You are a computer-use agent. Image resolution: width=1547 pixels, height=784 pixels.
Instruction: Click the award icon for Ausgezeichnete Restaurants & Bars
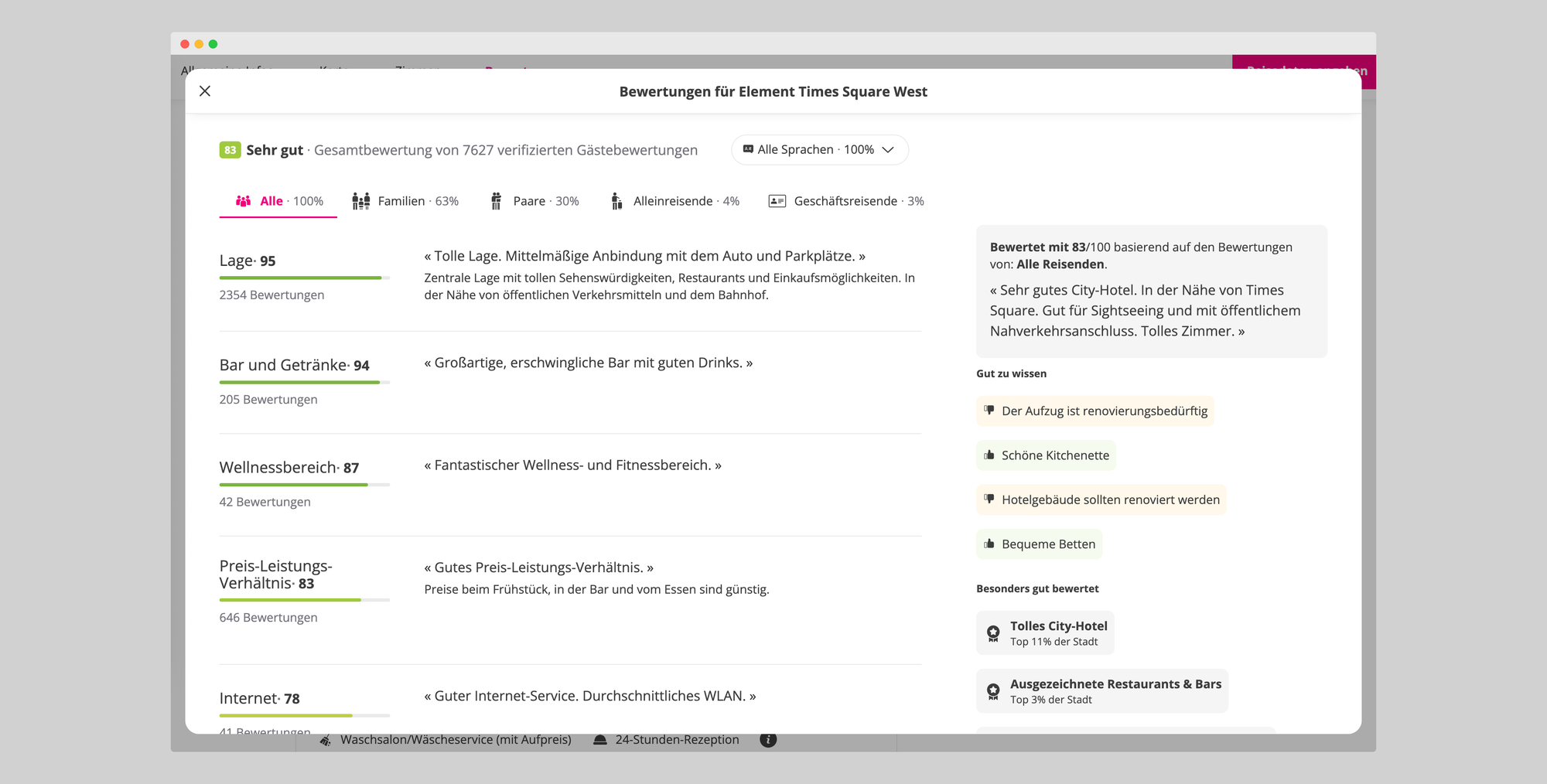(x=993, y=692)
